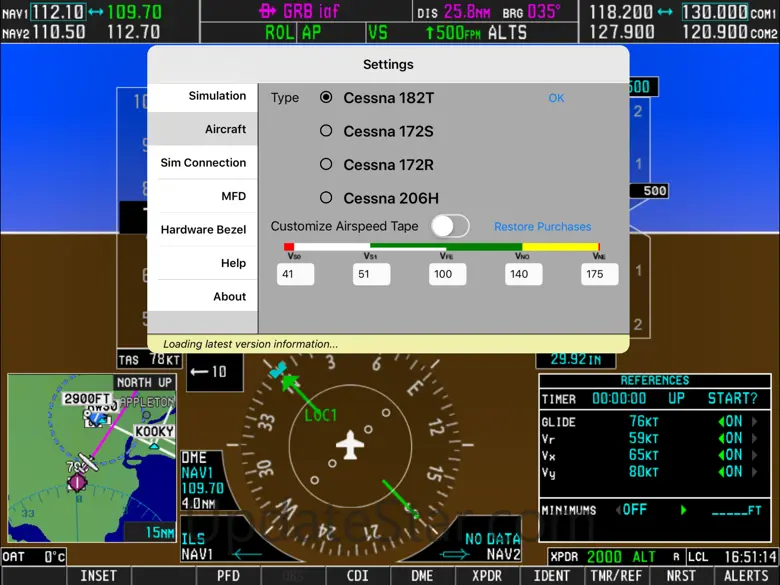Image resolution: width=780 pixels, height=585 pixels.
Task: Click the direct-to GRB waypoint icon
Action: point(268,11)
